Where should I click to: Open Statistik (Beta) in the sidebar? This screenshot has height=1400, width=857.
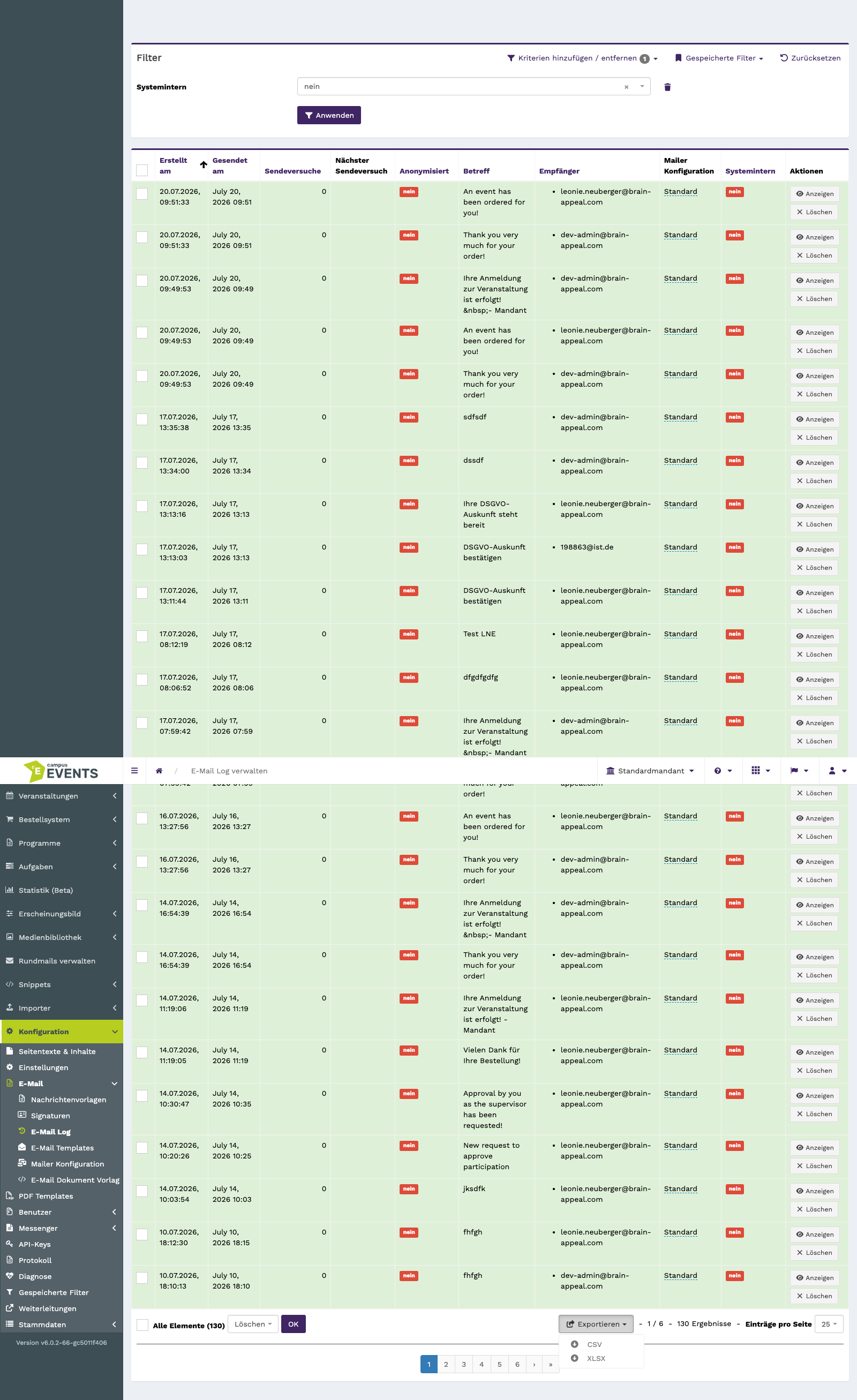[x=62, y=890]
